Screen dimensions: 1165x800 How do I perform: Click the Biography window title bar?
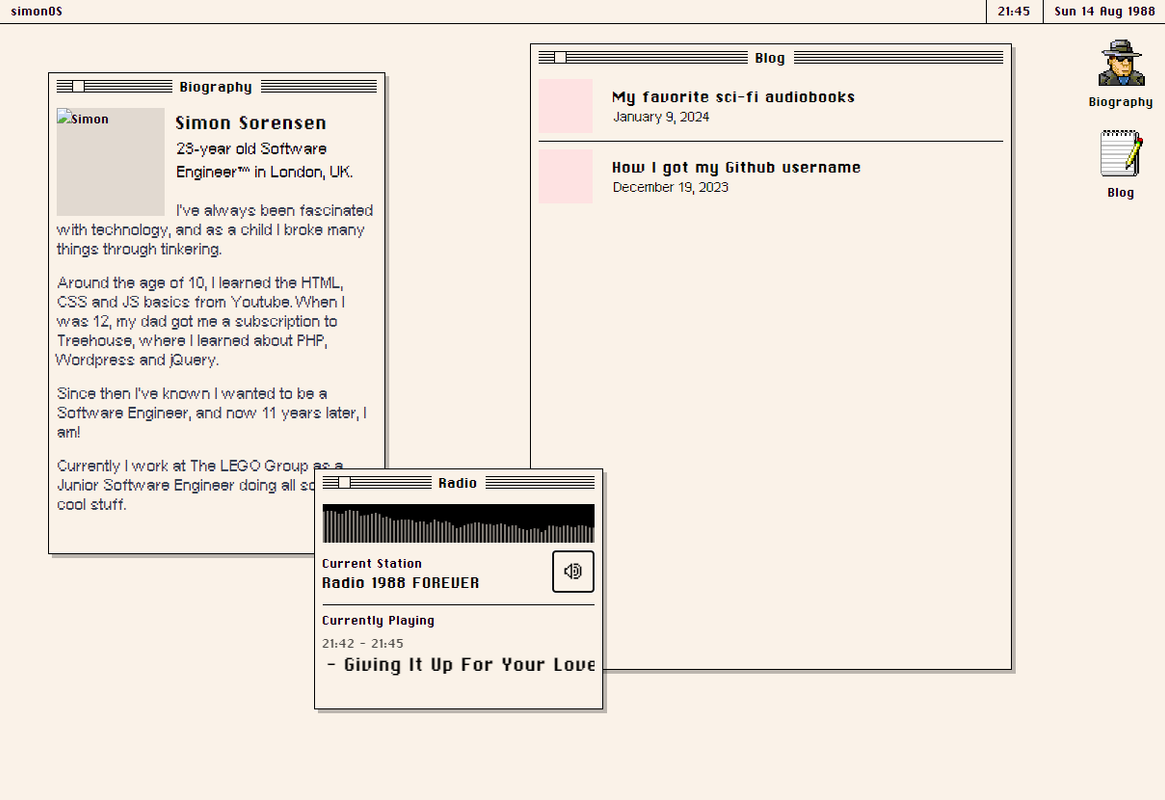tap(217, 87)
